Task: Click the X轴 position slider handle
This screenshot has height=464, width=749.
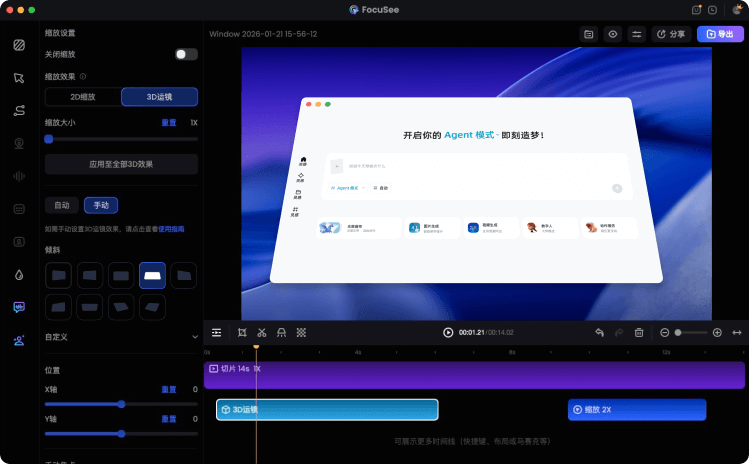Action: (121, 404)
